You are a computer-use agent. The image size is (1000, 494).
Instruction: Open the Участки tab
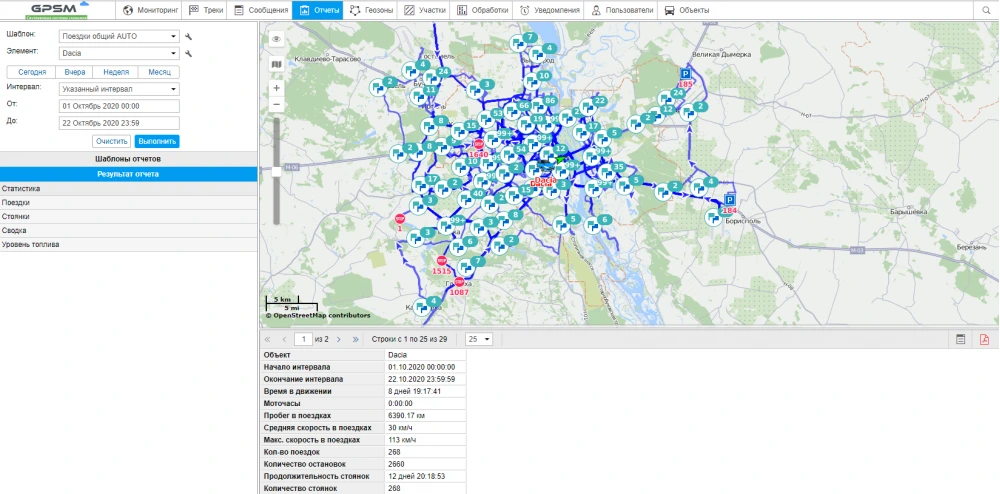423,10
